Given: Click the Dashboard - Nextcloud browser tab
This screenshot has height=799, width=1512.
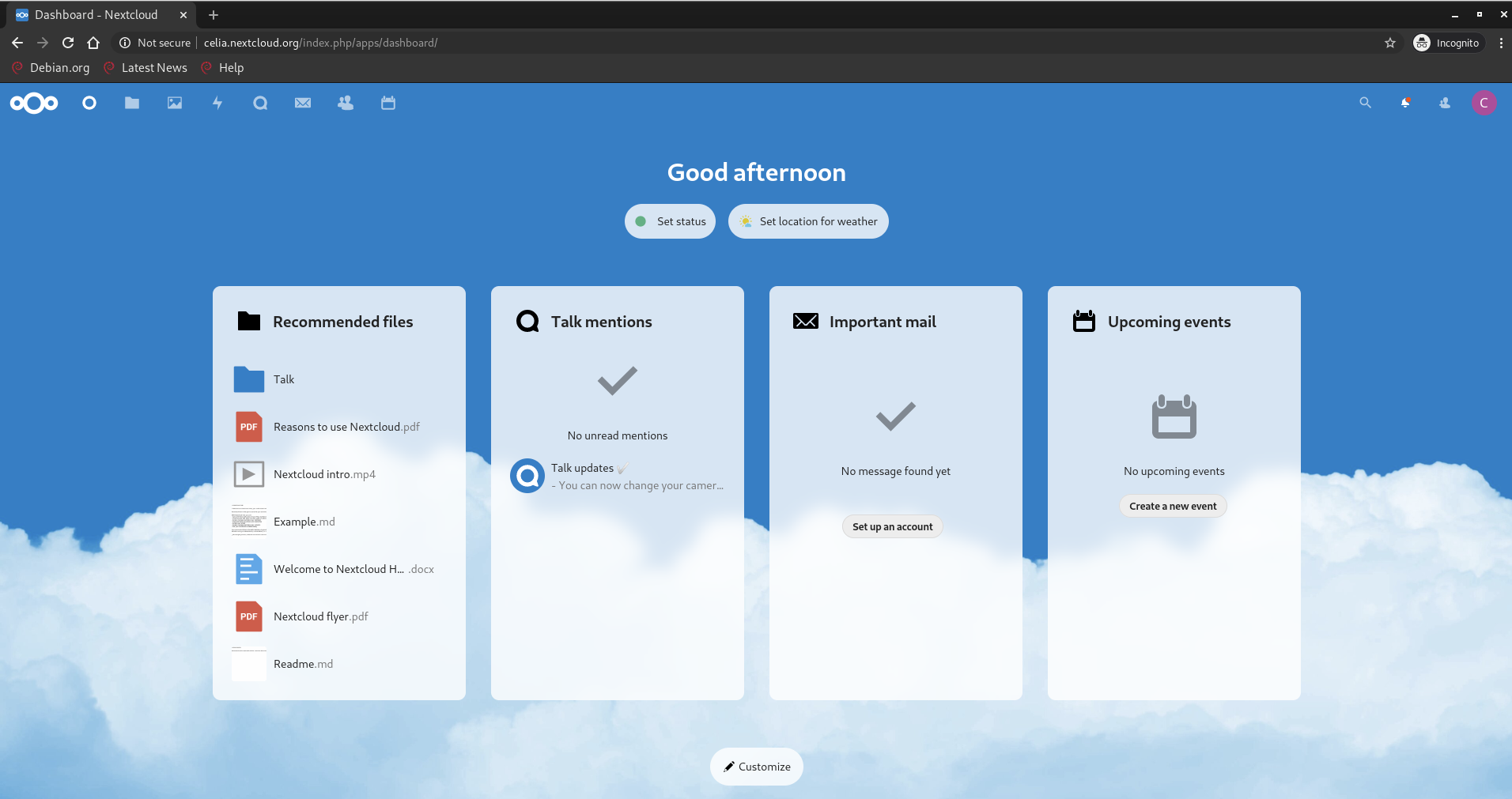Looking at the screenshot, I should pos(96,15).
